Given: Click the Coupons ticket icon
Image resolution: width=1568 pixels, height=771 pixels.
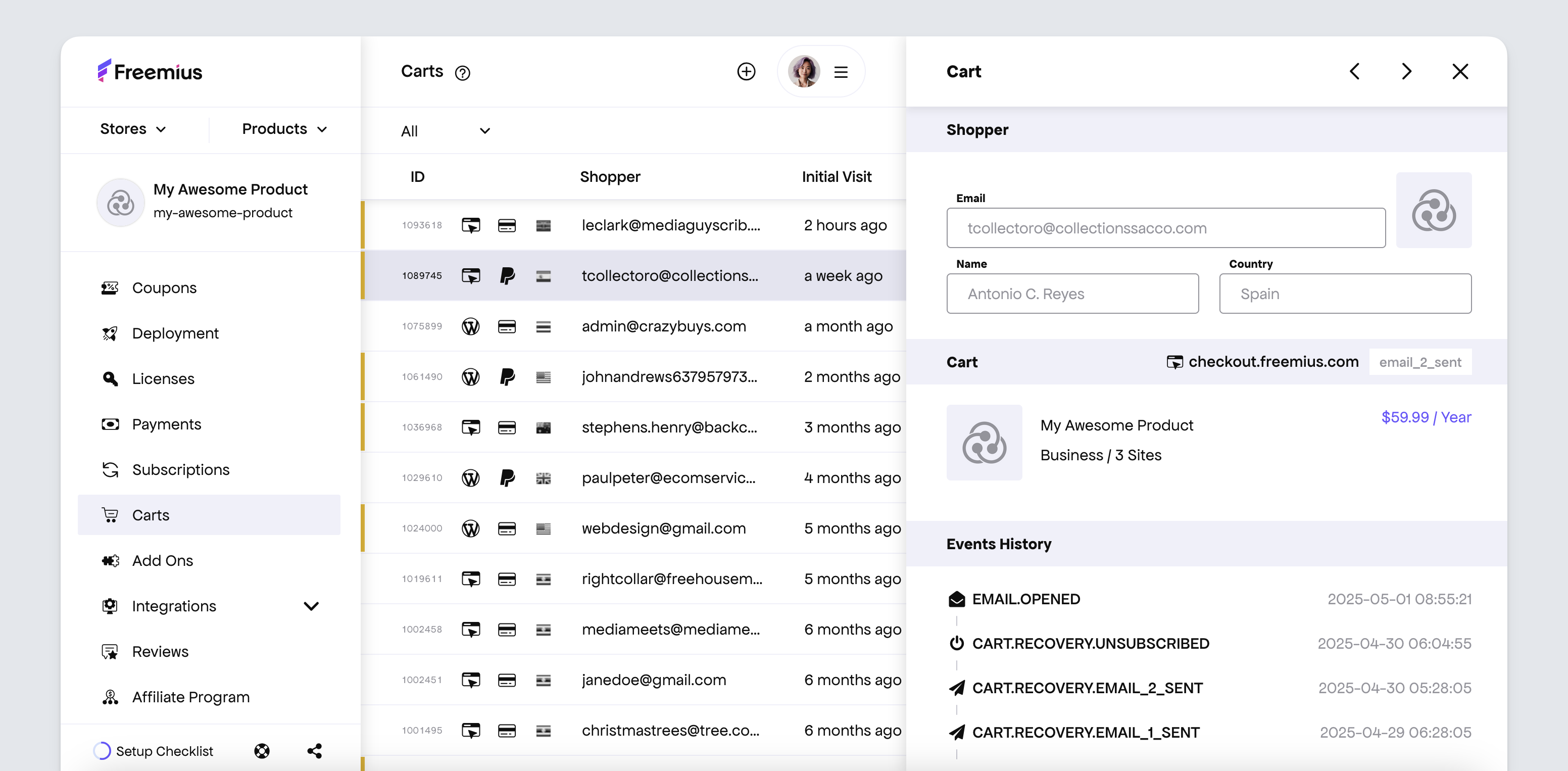Looking at the screenshot, I should click(110, 287).
